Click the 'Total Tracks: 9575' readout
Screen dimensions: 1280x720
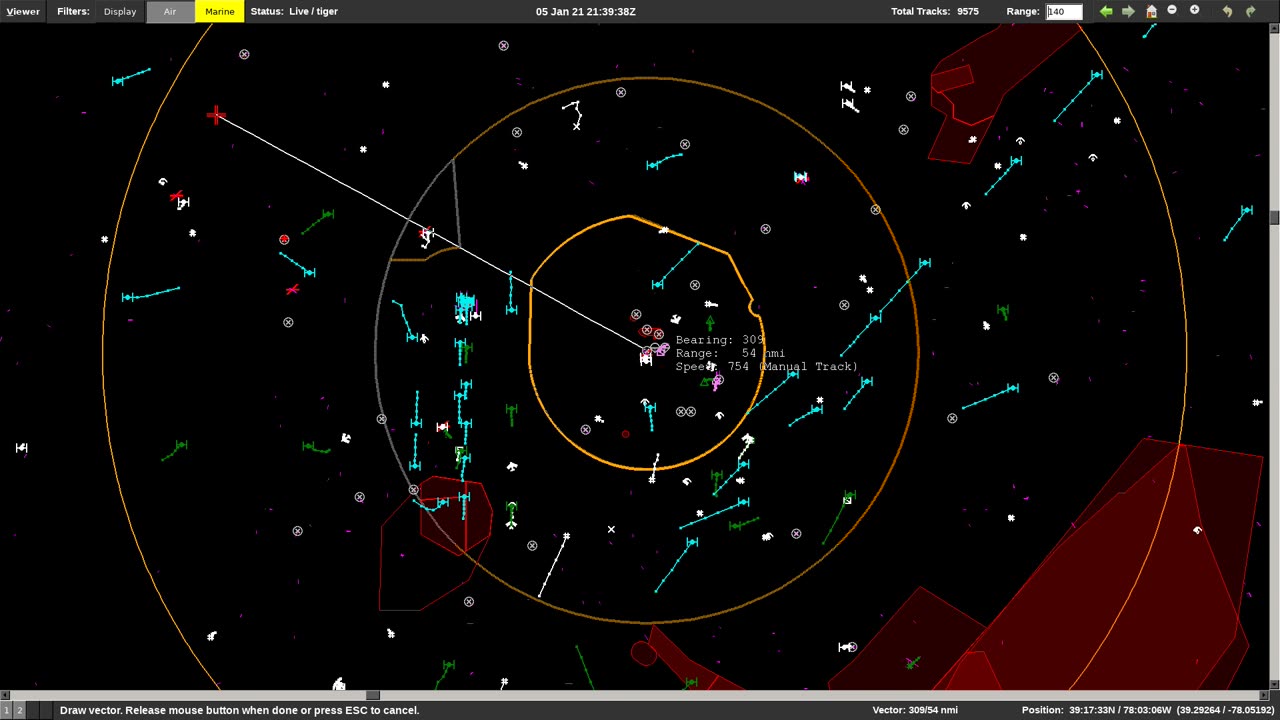point(935,12)
